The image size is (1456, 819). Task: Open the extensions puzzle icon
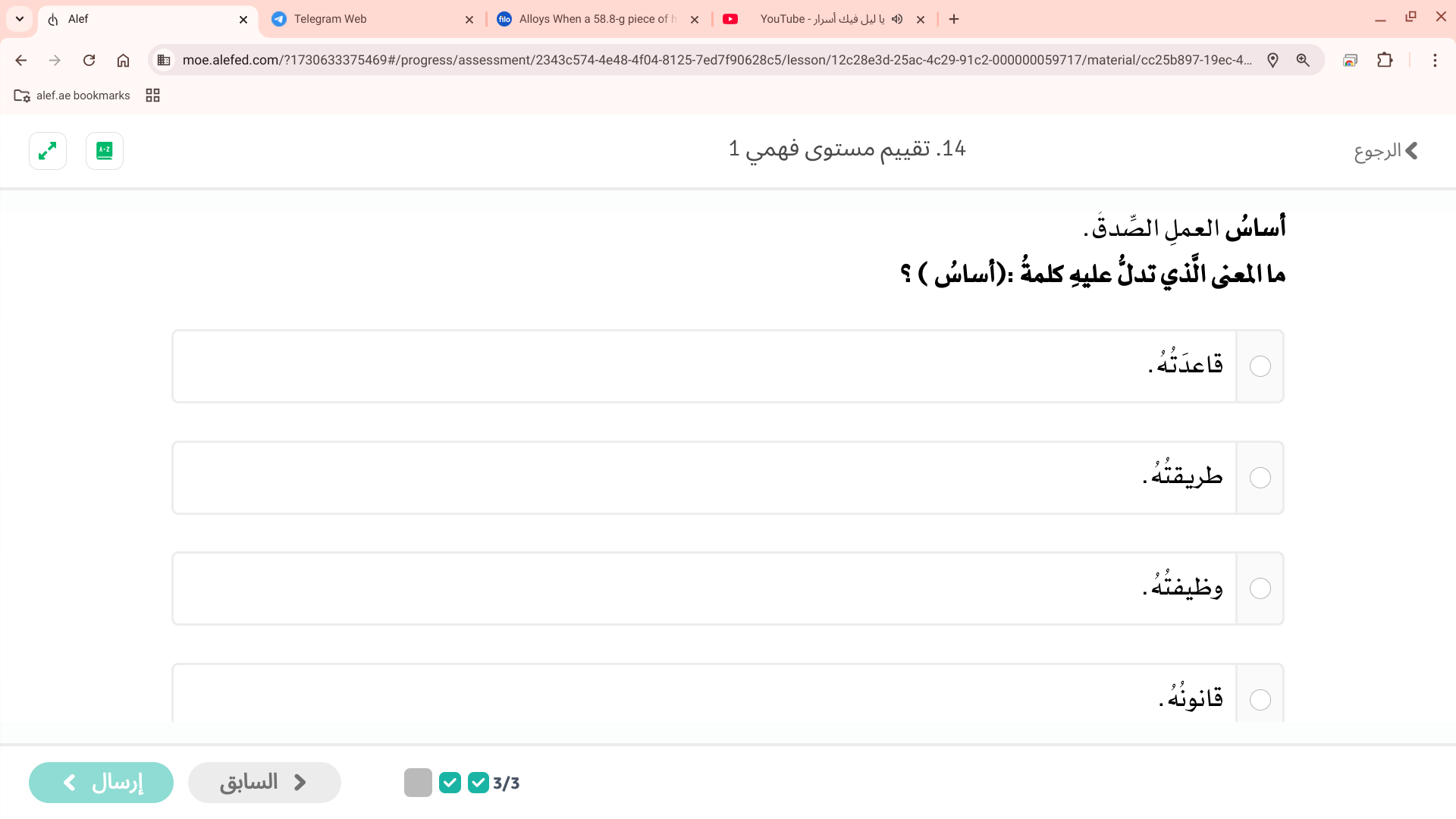click(x=1385, y=60)
